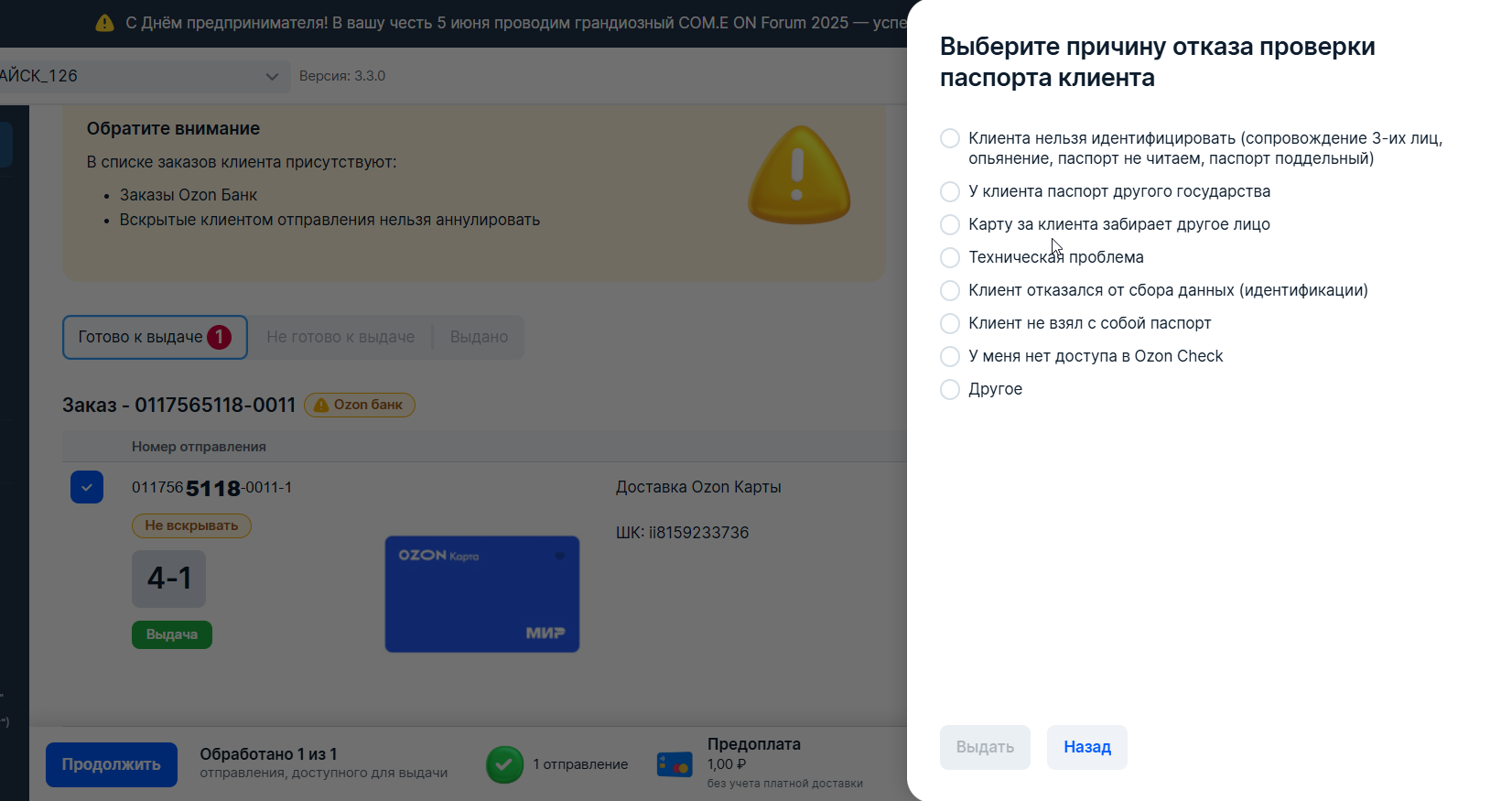Click the 'Номер отправления' column header
Image resolution: width=1512 pixels, height=801 pixels.
tap(199, 447)
